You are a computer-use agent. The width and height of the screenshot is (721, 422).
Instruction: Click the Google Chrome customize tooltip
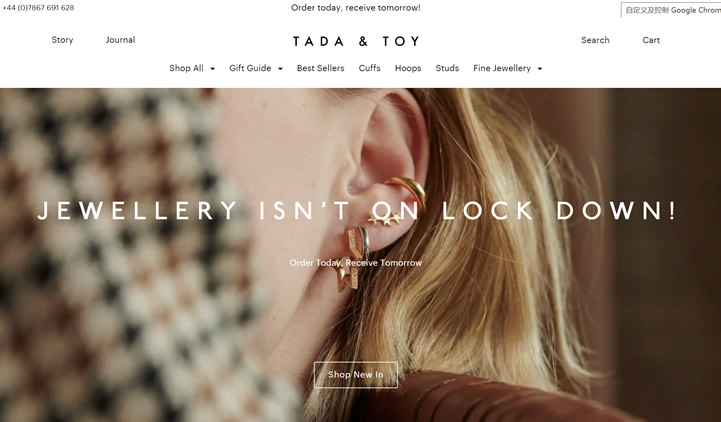coord(671,10)
